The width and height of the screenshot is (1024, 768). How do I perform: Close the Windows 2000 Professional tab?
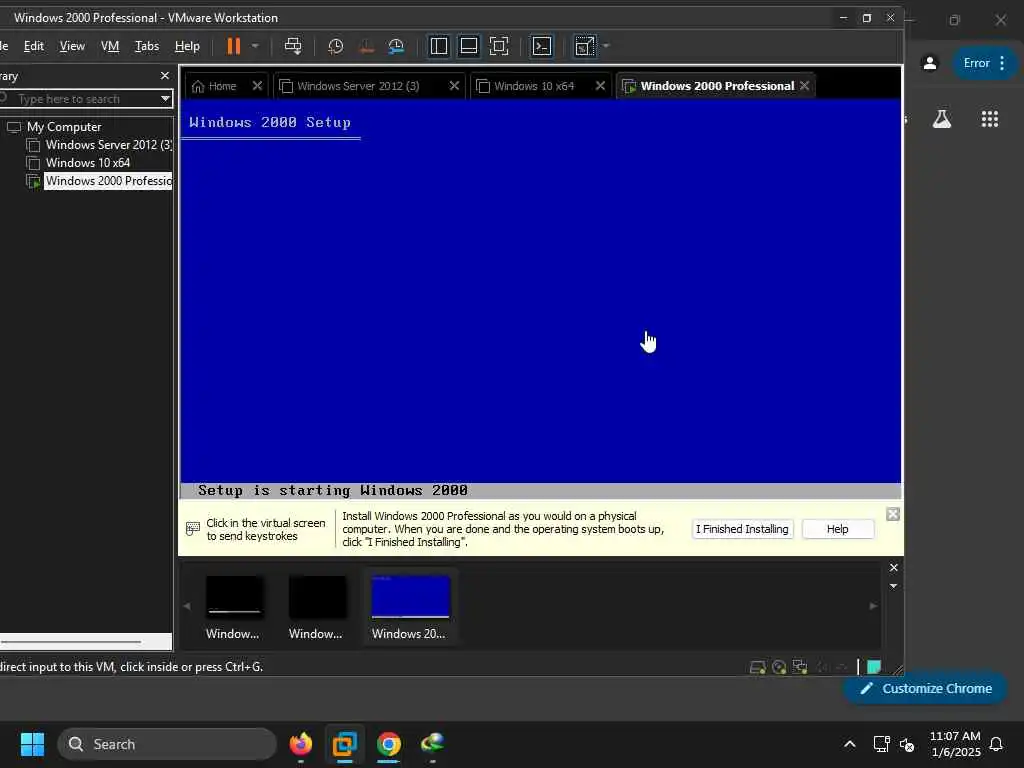pos(805,86)
